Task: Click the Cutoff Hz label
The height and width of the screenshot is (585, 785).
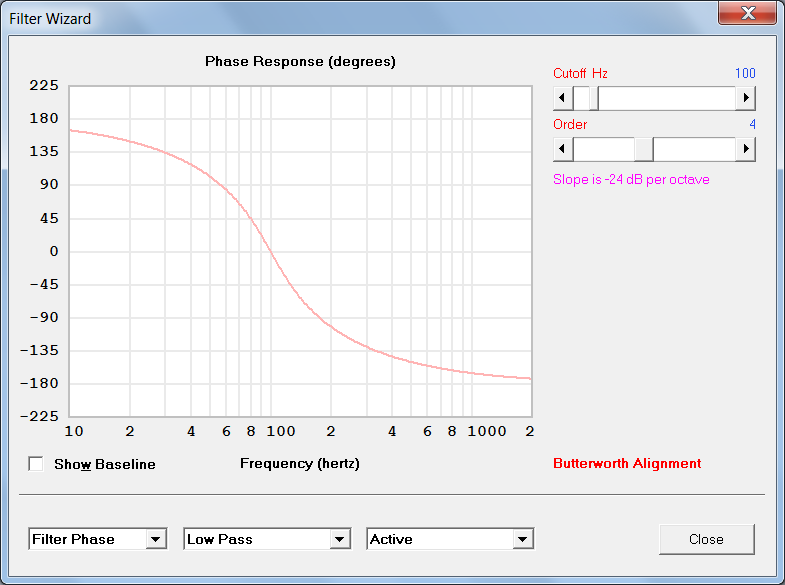Action: (x=580, y=73)
